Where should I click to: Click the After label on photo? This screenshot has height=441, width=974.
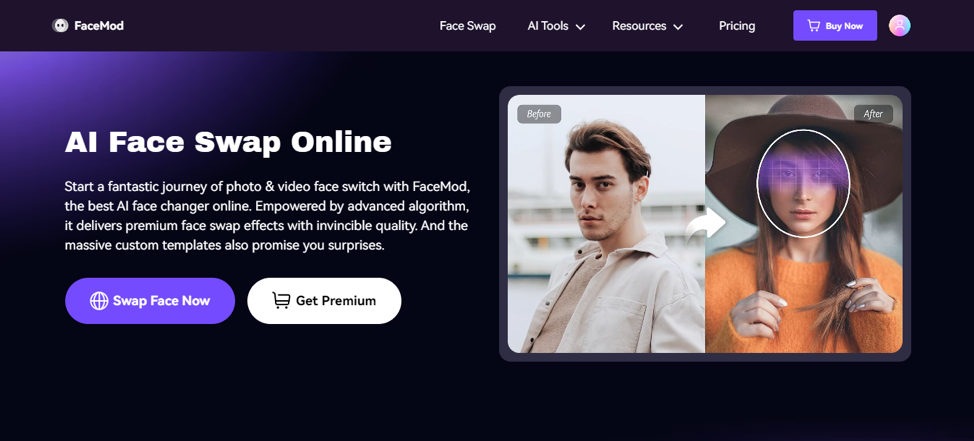873,114
